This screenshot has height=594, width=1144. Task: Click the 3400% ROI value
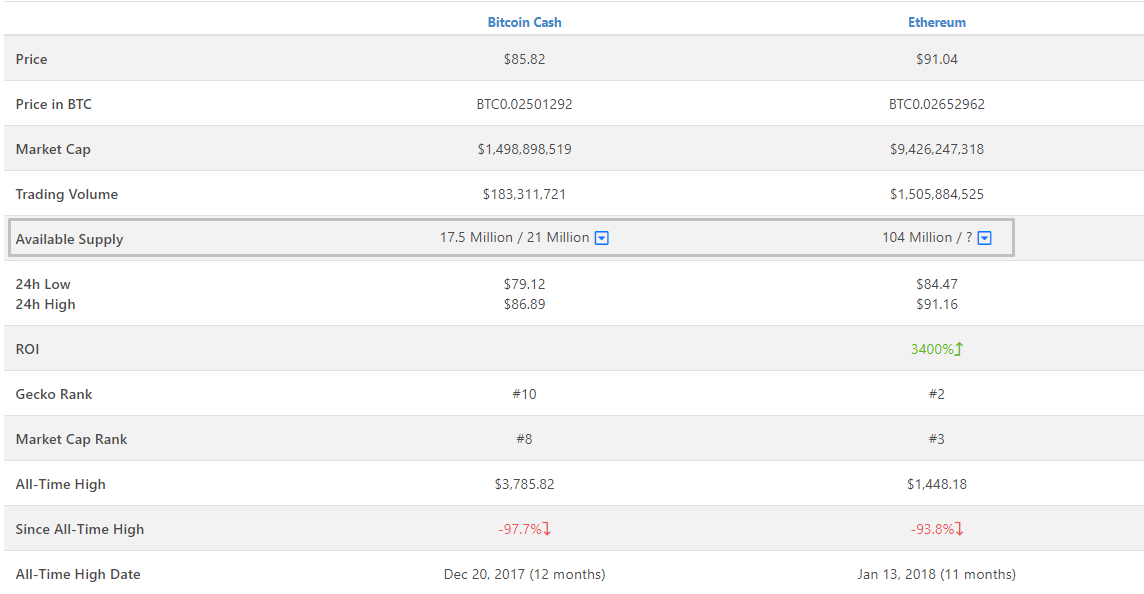[x=931, y=349]
